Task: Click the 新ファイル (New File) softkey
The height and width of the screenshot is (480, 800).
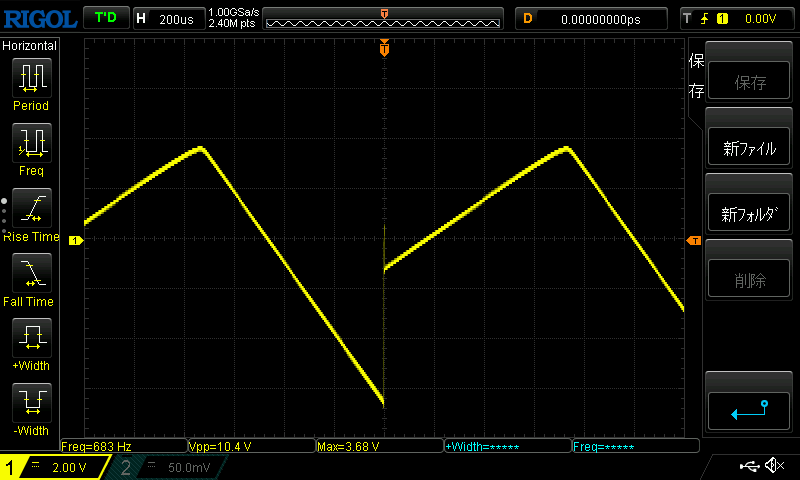Action: [x=749, y=147]
